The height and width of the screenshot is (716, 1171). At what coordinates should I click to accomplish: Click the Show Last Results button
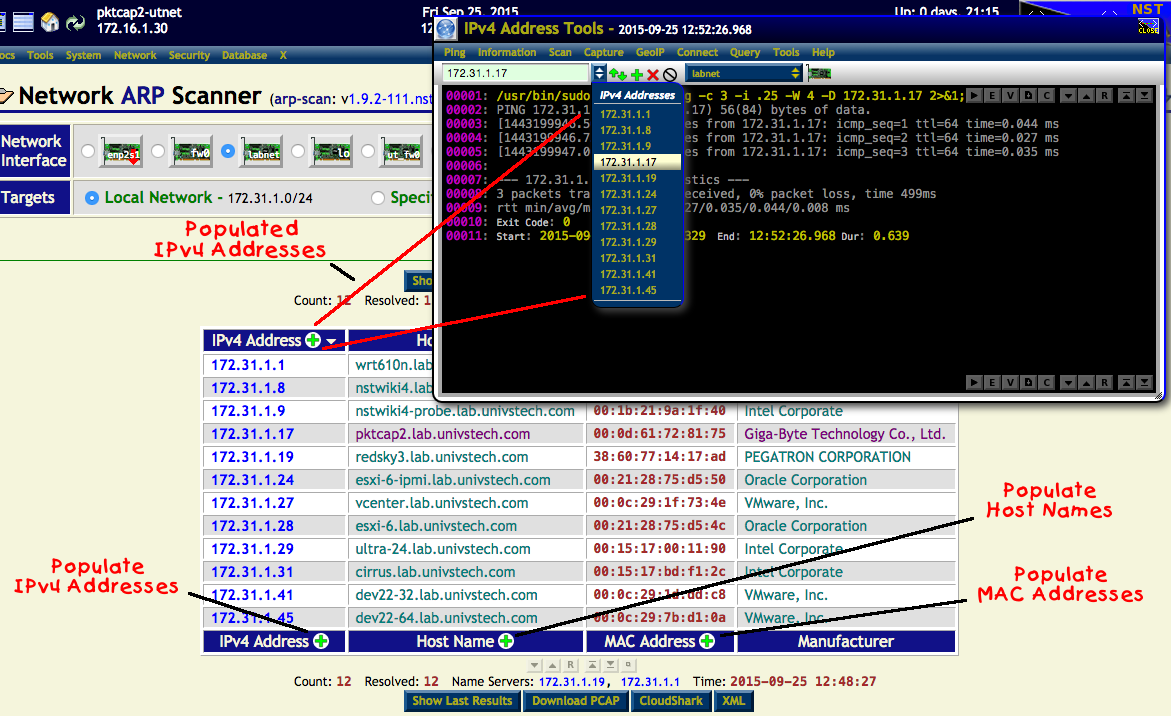point(462,701)
